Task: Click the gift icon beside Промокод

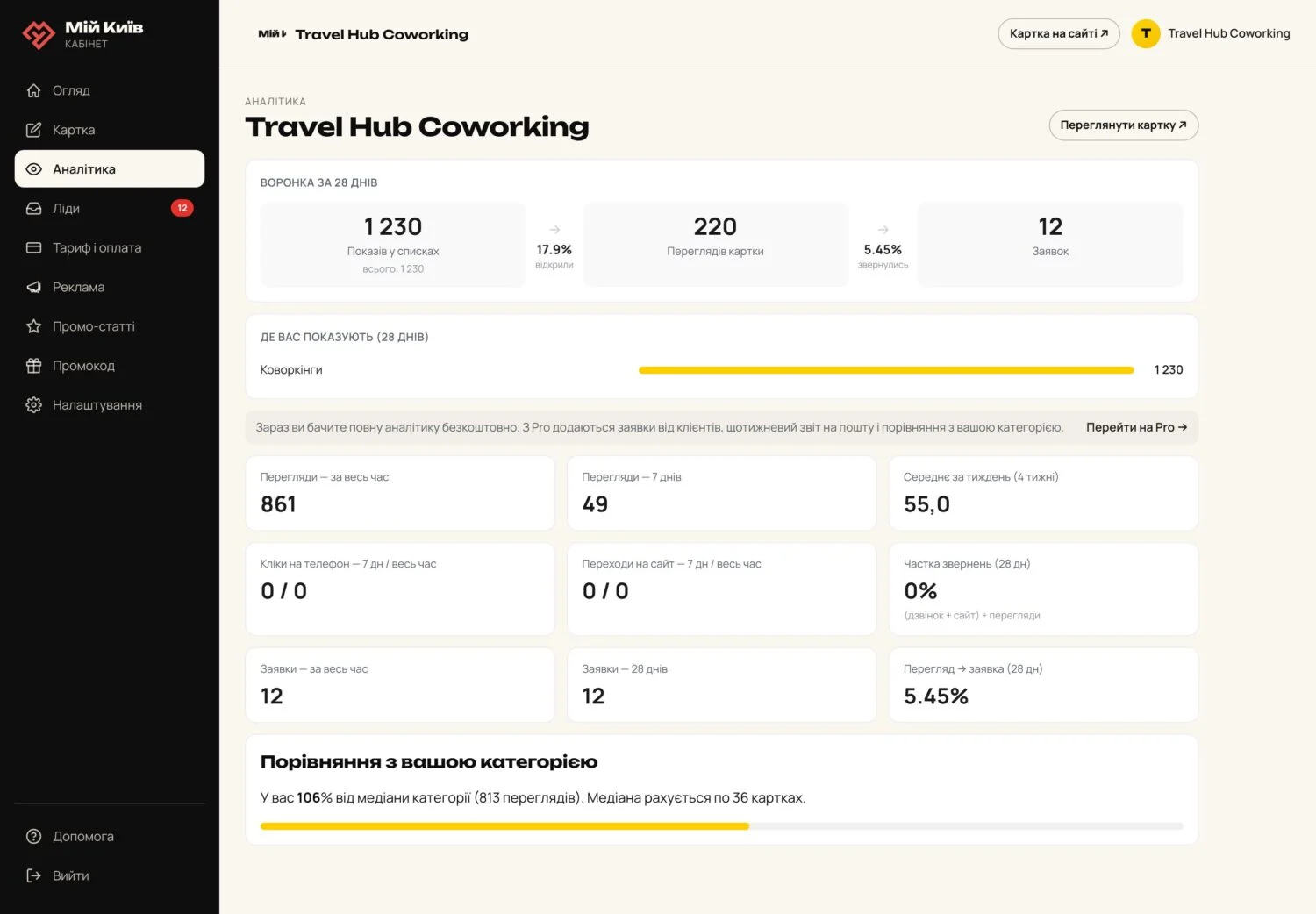Action: (x=33, y=366)
